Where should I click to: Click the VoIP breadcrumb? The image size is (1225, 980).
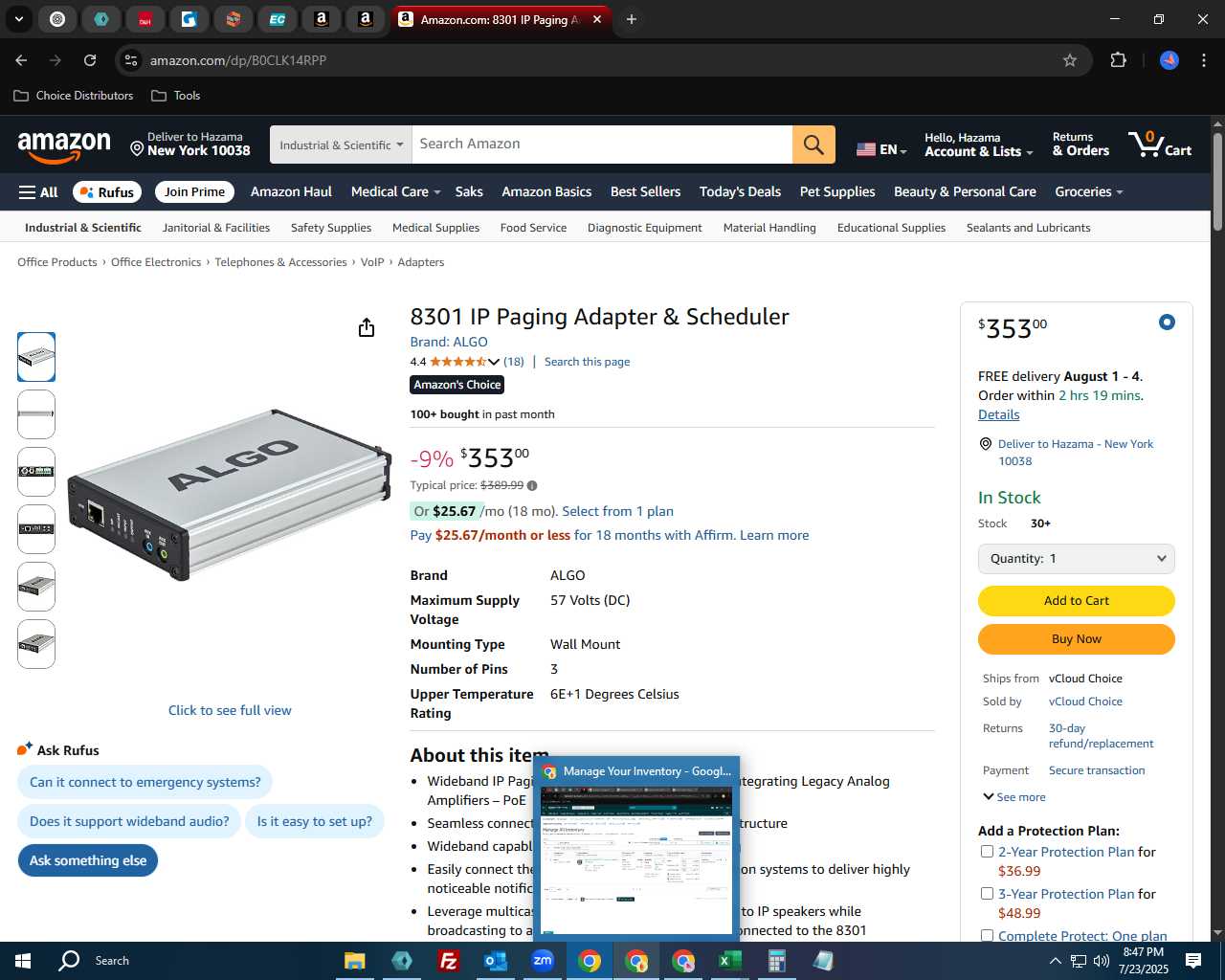(372, 262)
